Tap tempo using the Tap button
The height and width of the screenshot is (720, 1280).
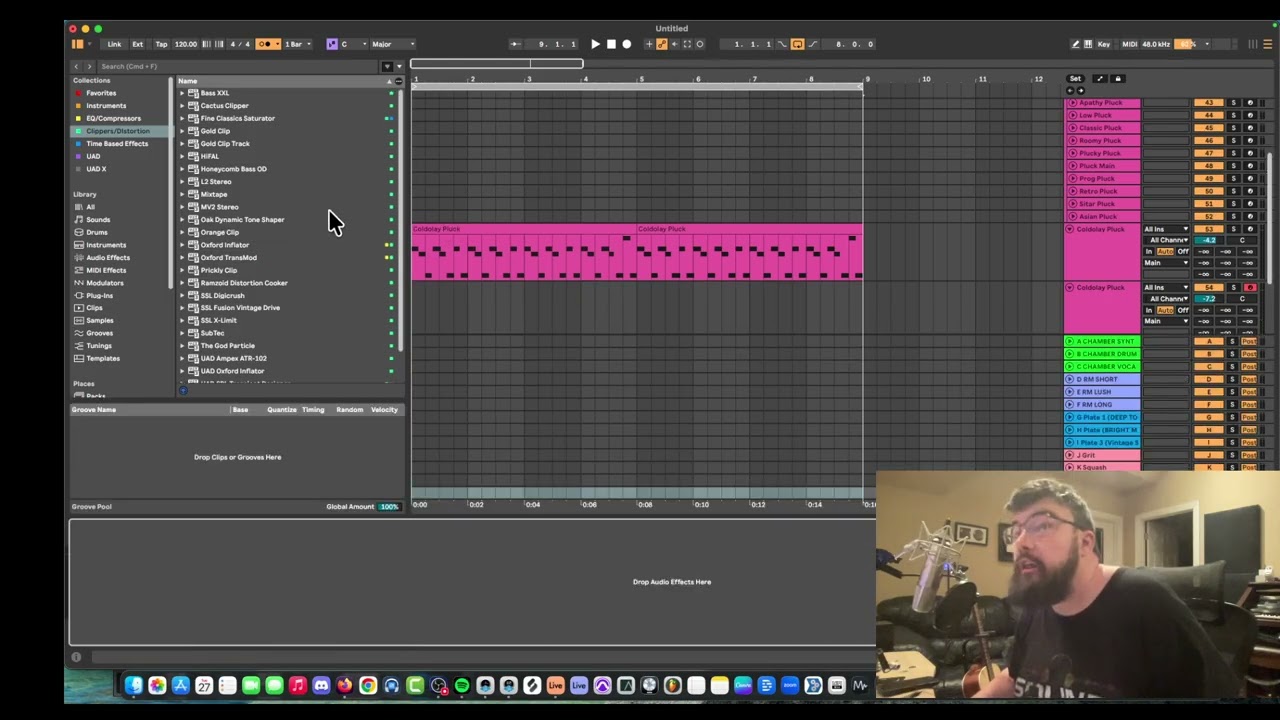[x=161, y=44]
